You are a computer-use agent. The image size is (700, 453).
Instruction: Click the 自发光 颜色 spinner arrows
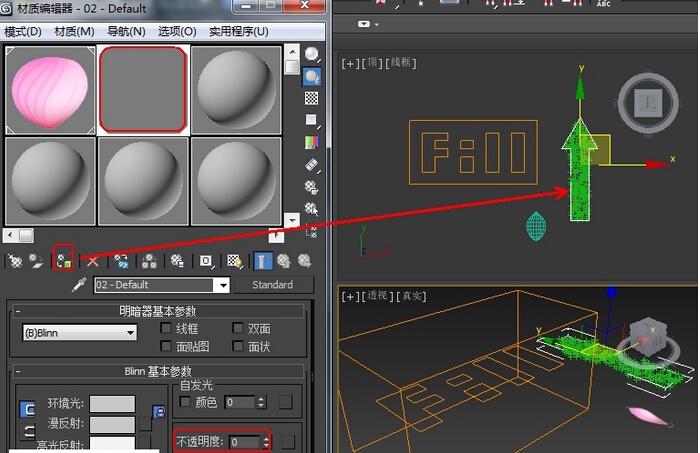pyautogui.click(x=262, y=402)
